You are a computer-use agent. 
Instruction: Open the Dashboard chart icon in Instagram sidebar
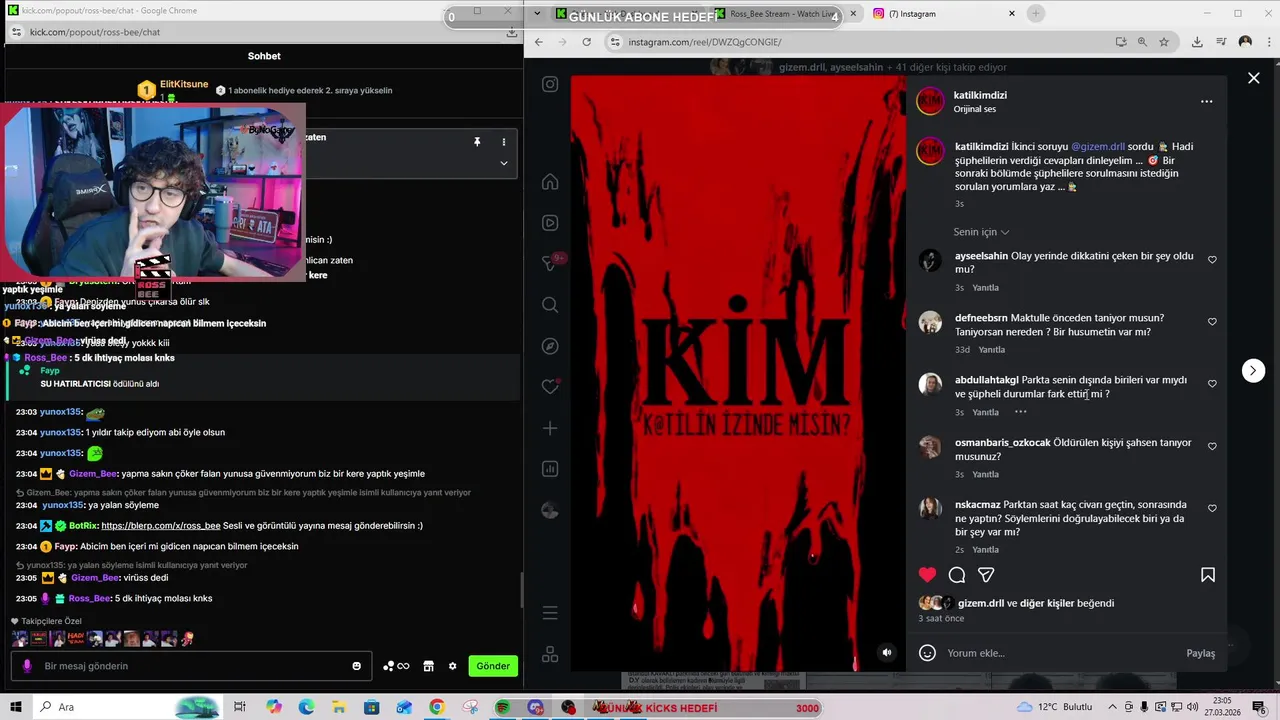[550, 469]
